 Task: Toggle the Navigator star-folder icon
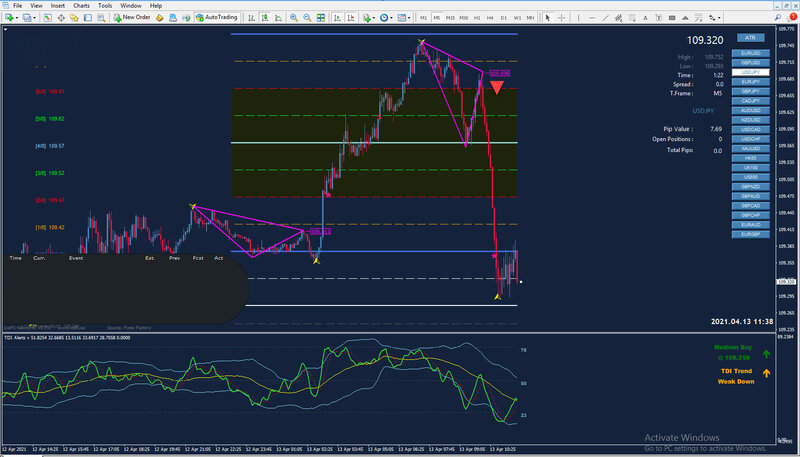[x=74, y=18]
